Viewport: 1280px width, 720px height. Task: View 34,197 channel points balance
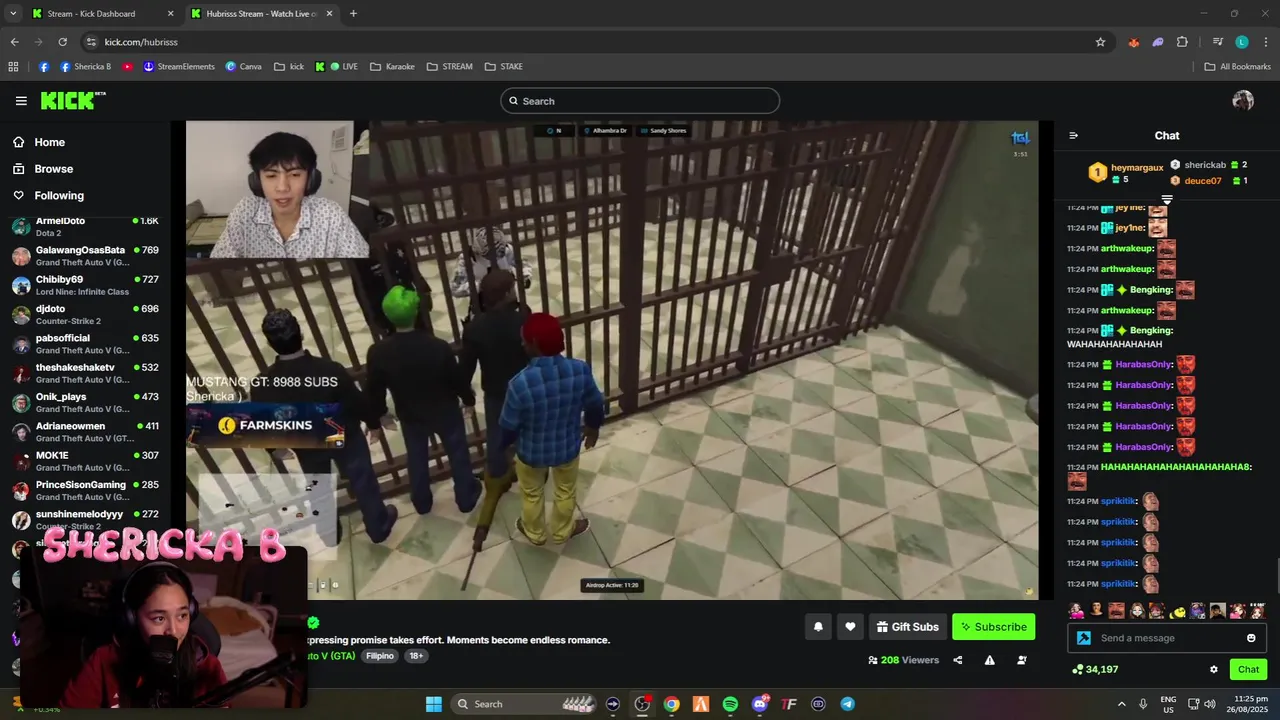[1095, 669]
